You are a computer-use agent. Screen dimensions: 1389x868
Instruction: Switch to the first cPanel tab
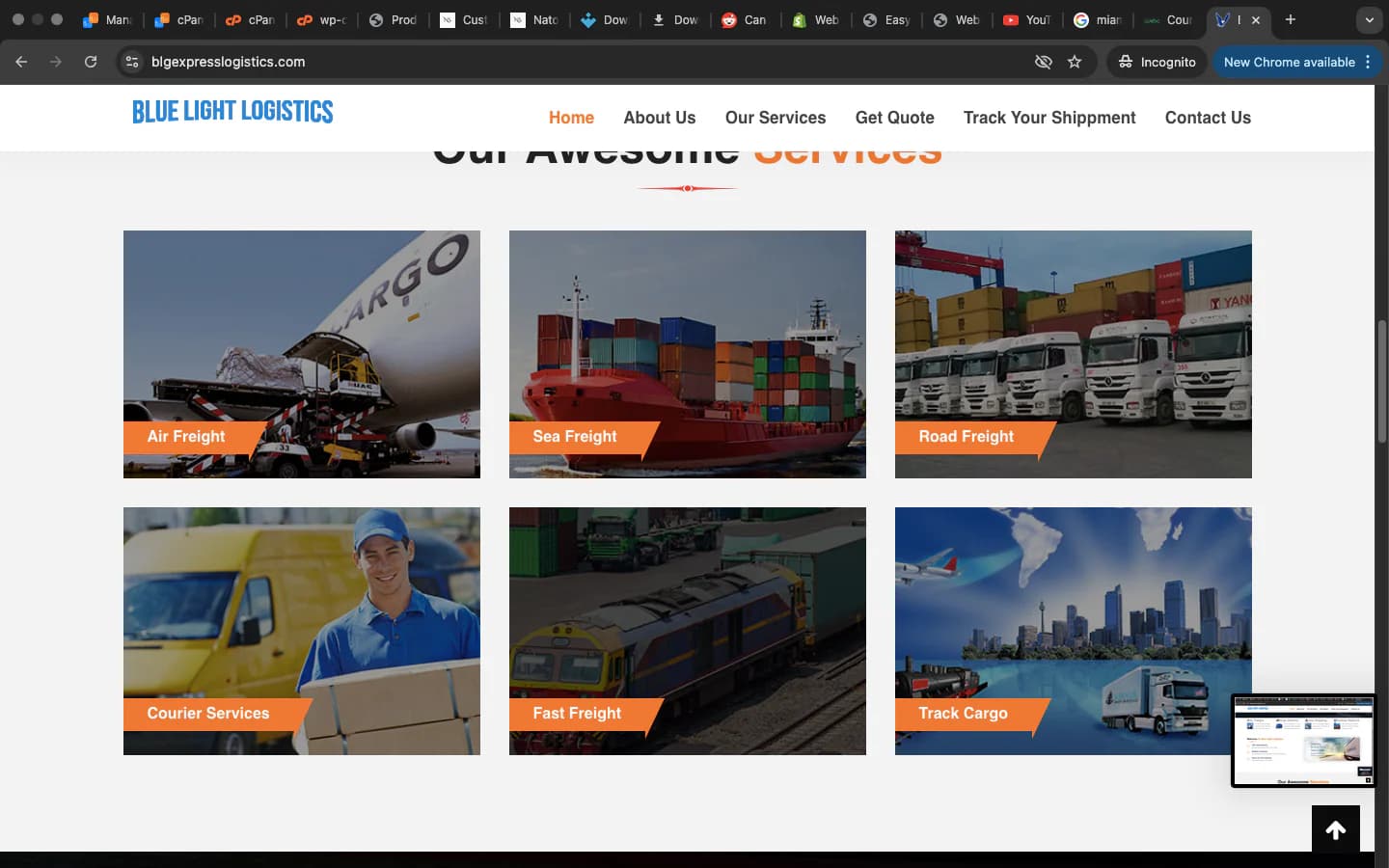(180, 19)
